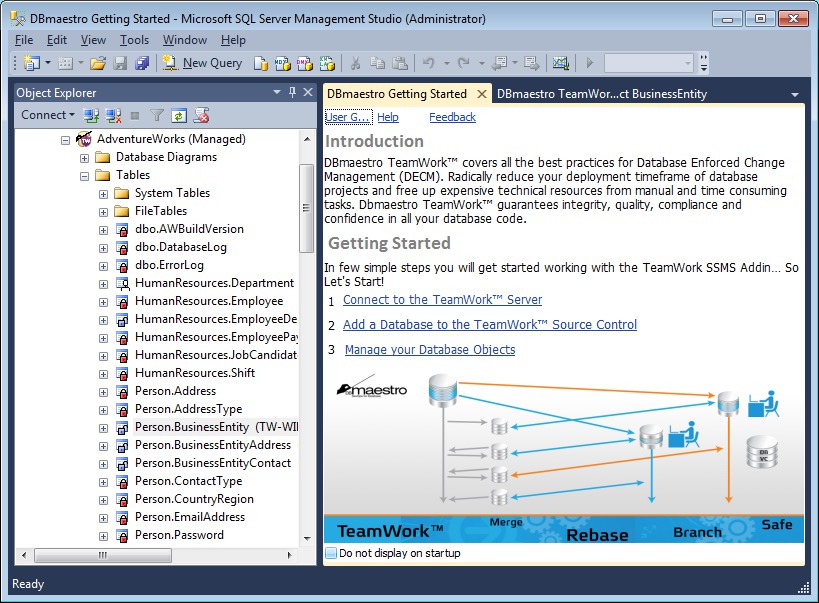Expand the System Tables folder

103,194
